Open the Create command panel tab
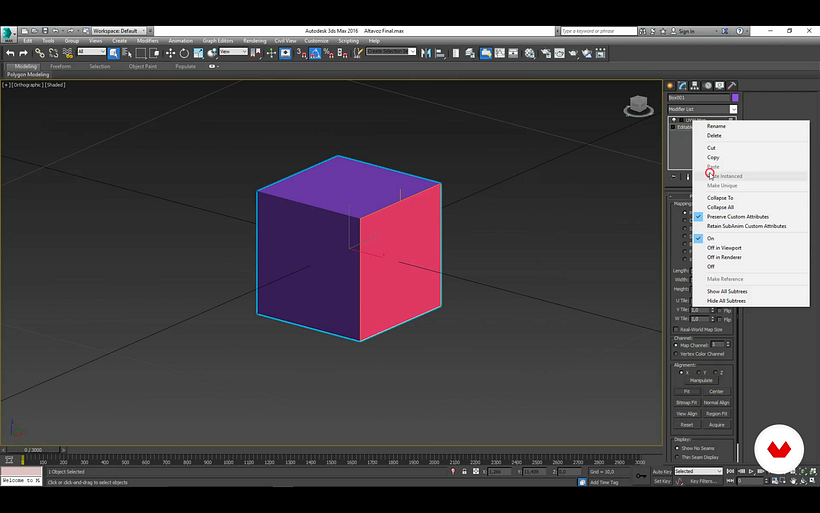Viewport: 820px width, 513px height. click(x=670, y=86)
